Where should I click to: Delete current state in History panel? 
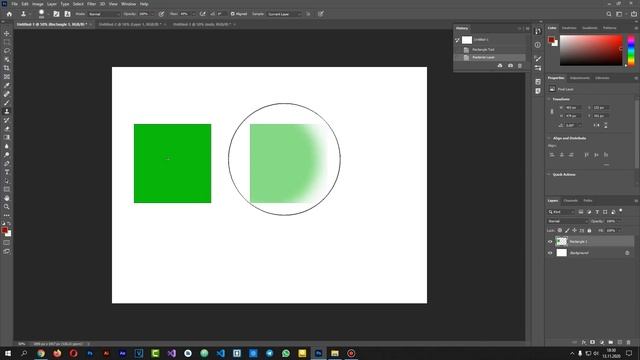520,66
